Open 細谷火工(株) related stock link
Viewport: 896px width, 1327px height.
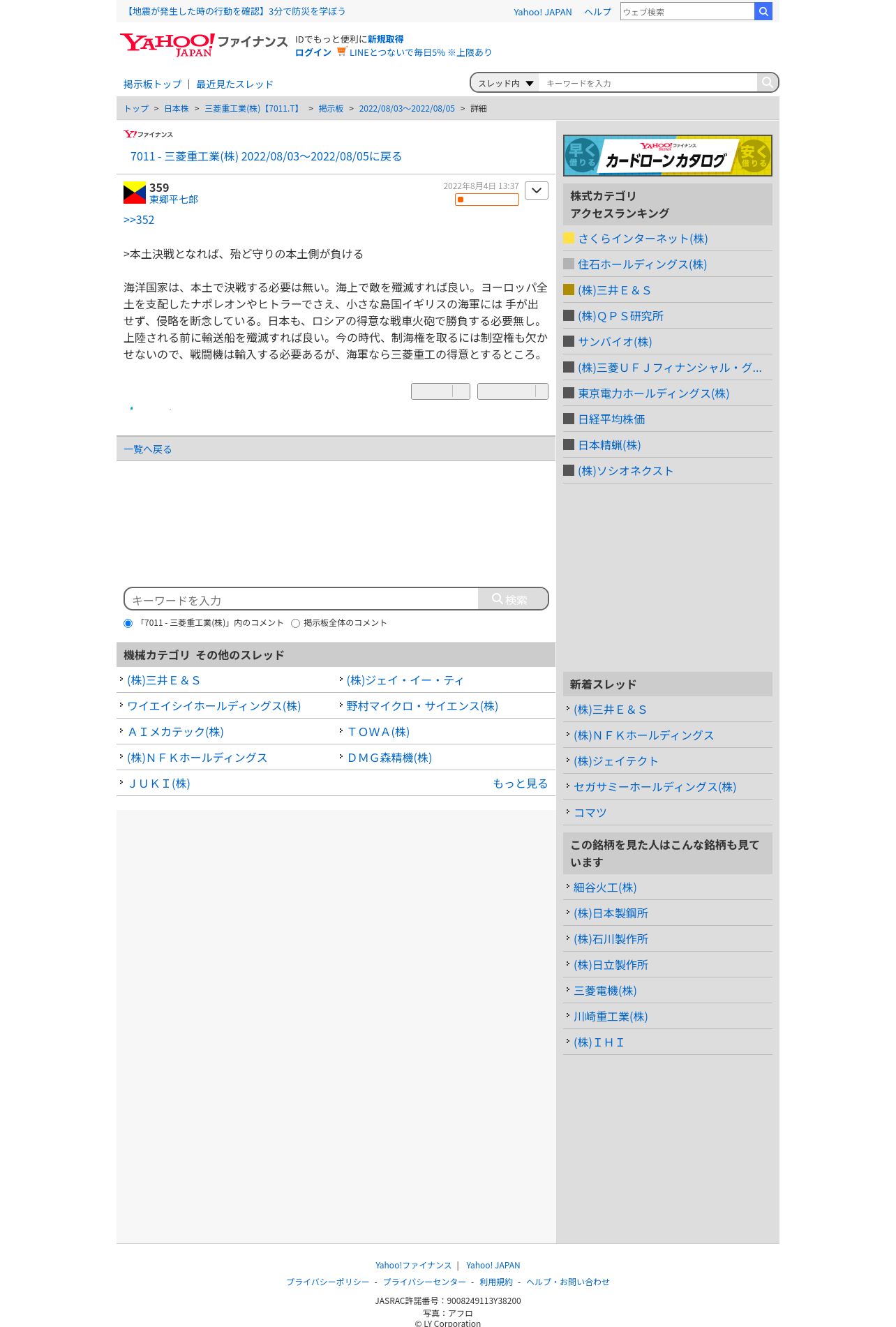pos(605,887)
